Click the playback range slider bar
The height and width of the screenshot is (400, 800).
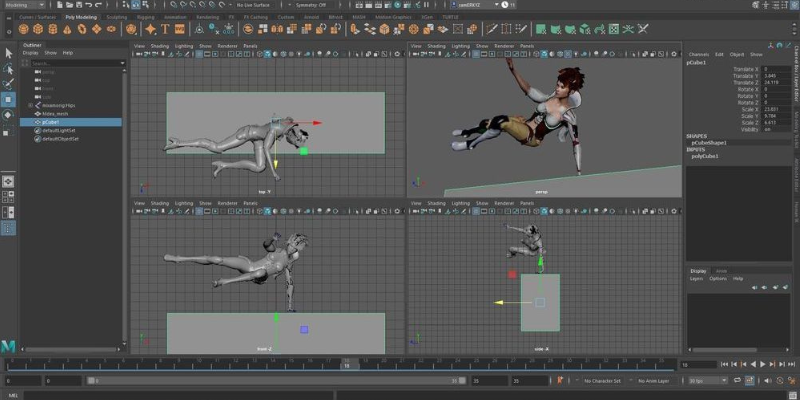(x=276, y=381)
